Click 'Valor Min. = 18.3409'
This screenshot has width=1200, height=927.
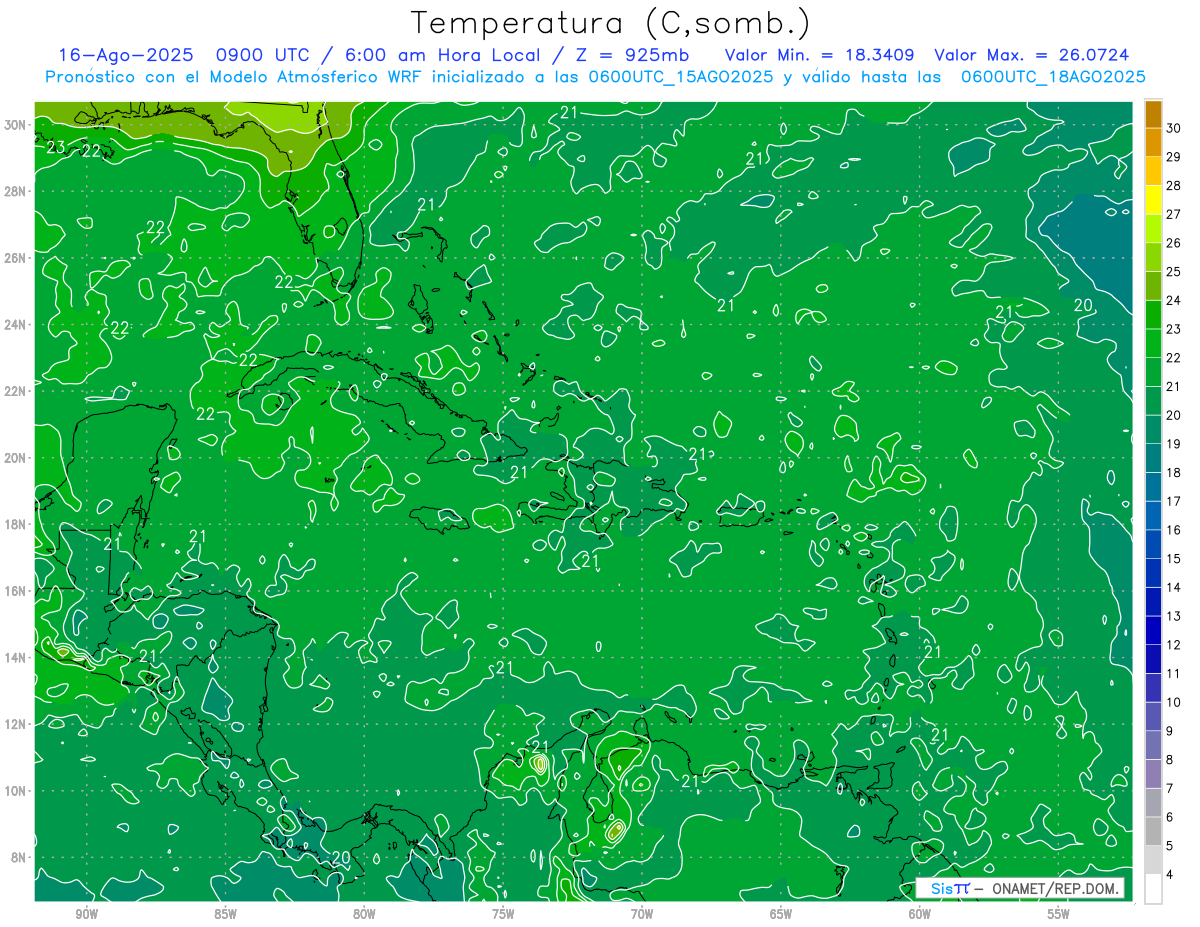point(821,55)
